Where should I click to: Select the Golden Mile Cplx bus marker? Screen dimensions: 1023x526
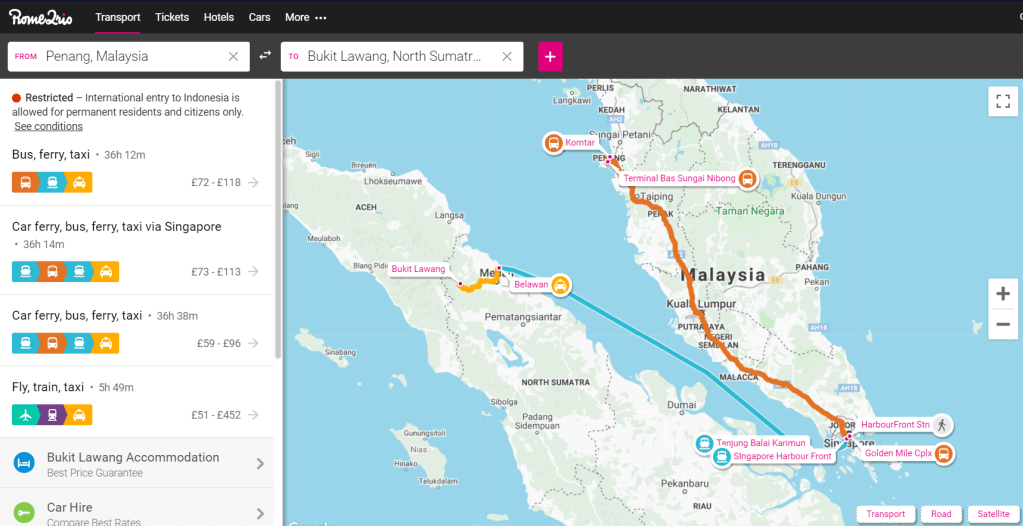(942, 454)
